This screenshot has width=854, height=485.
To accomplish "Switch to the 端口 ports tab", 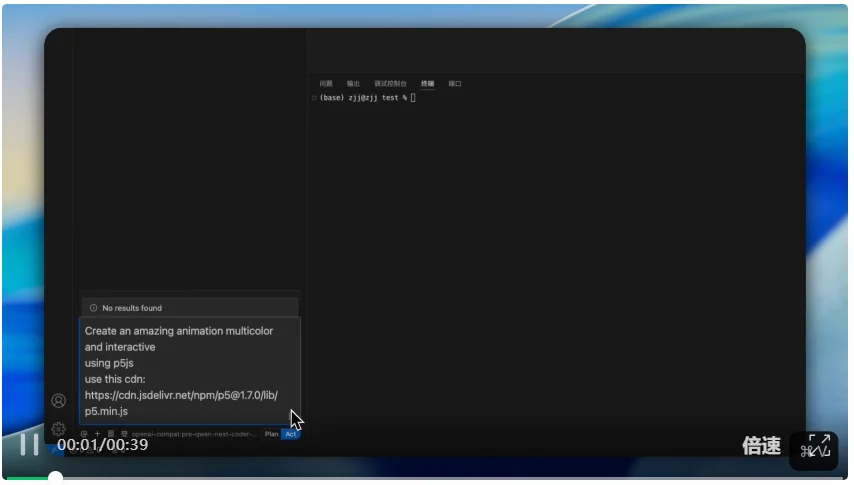I will tap(455, 84).
